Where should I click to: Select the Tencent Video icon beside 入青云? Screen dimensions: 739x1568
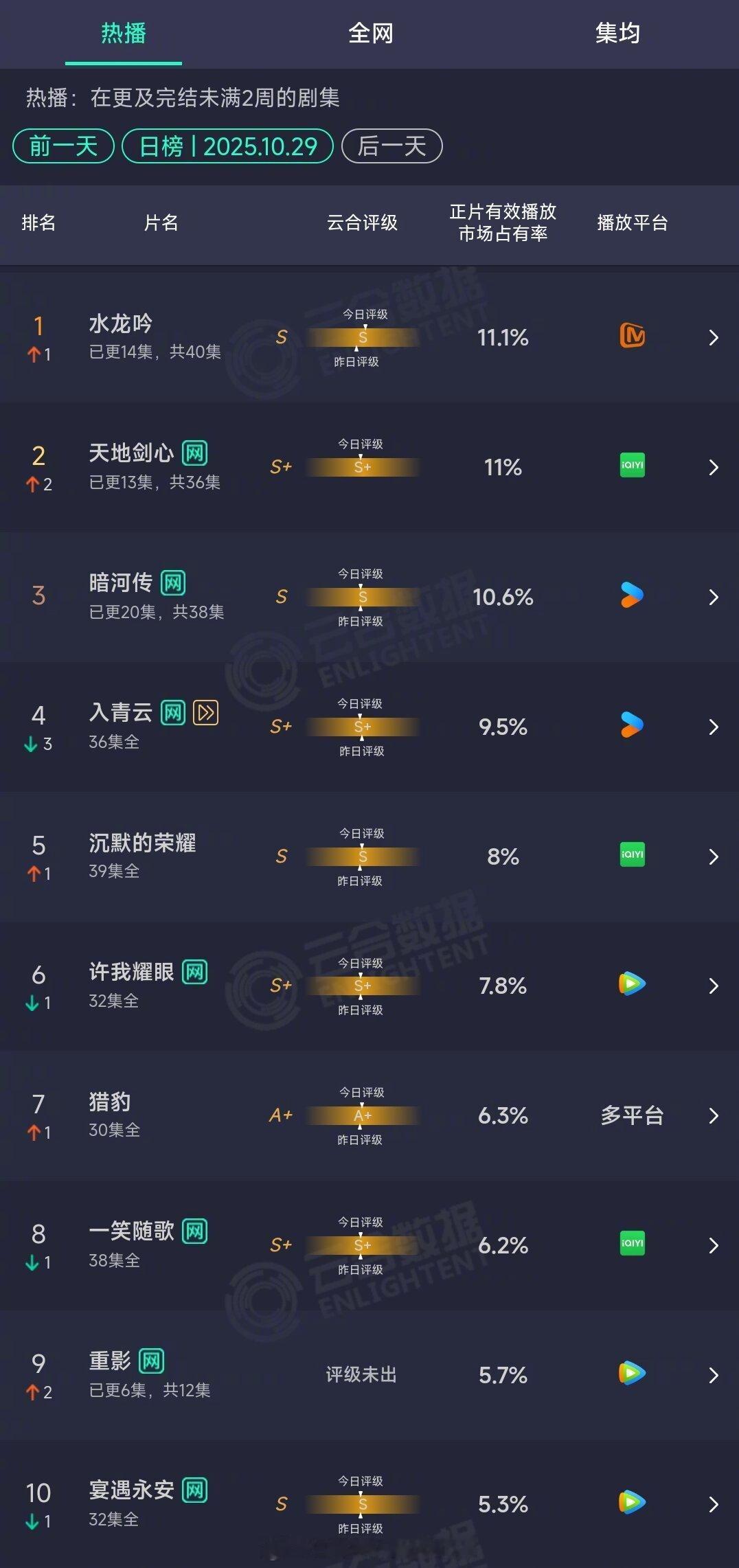[633, 726]
